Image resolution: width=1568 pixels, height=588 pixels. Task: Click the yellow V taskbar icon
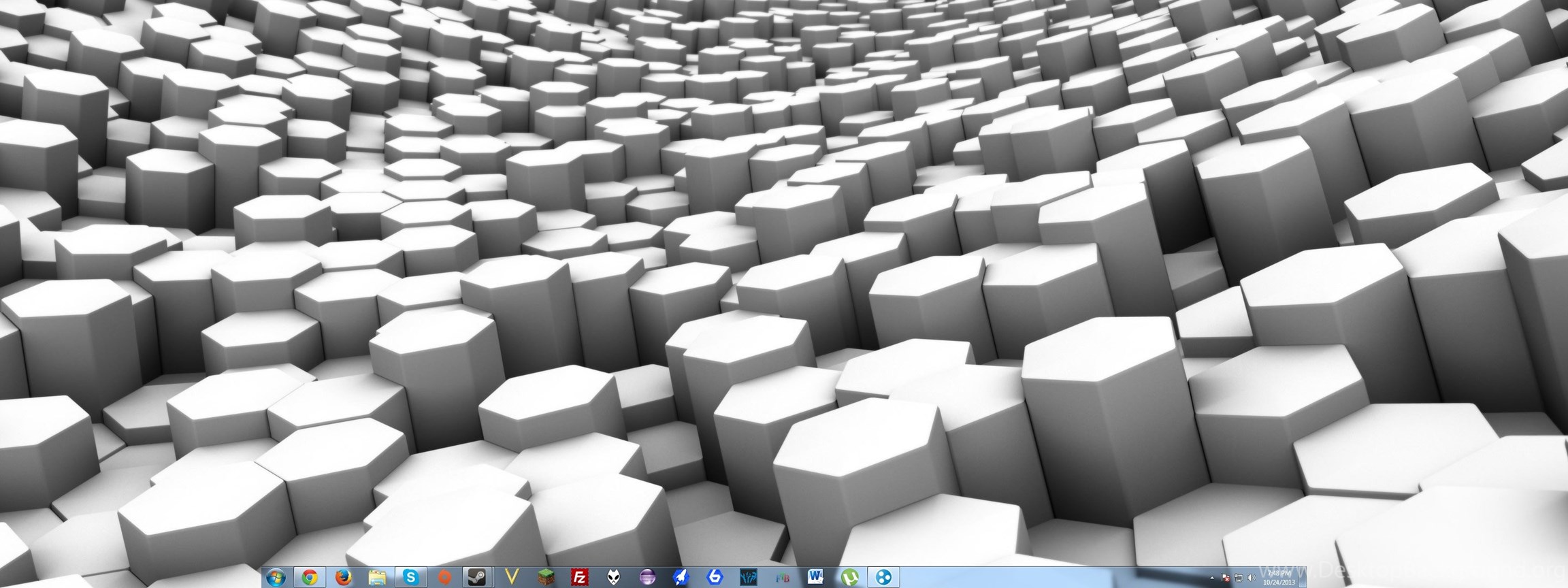point(512,577)
